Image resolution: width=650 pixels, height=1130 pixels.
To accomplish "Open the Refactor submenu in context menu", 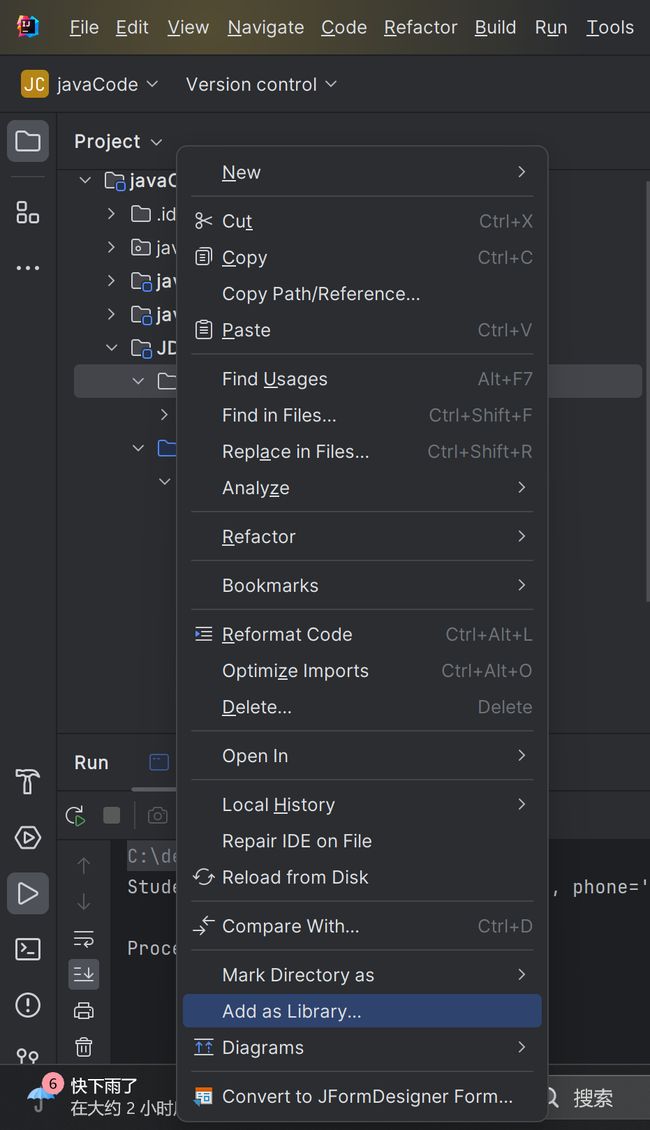I will point(362,537).
